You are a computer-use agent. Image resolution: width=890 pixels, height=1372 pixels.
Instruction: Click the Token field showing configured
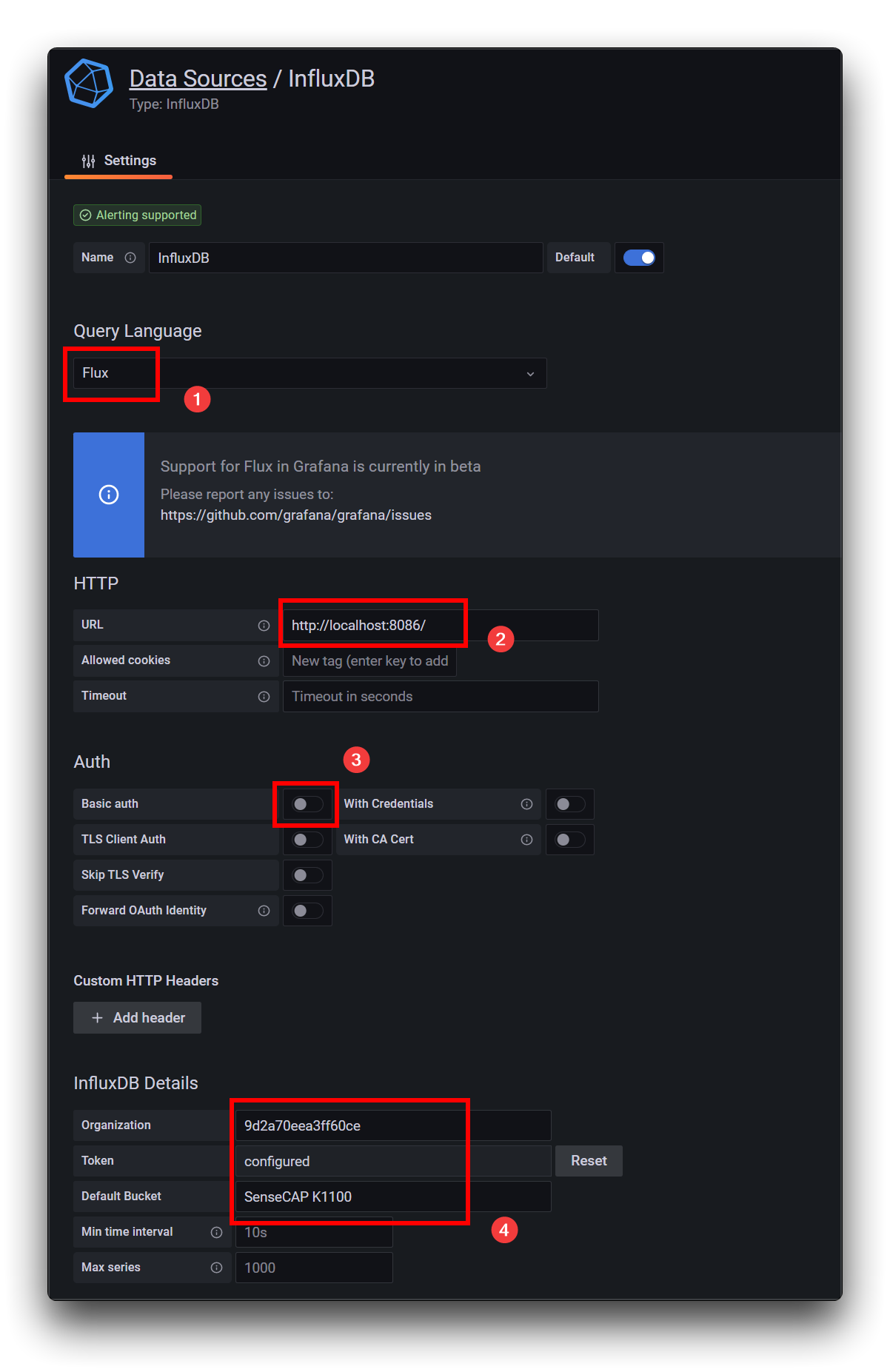pyautogui.click(x=393, y=1161)
